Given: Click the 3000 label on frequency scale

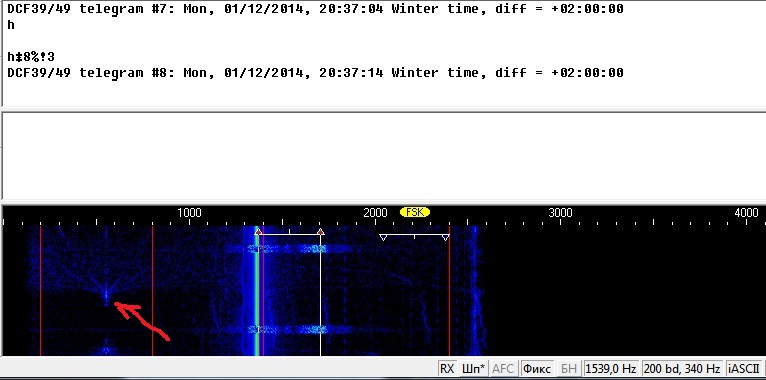Looking at the screenshot, I should (560, 213).
